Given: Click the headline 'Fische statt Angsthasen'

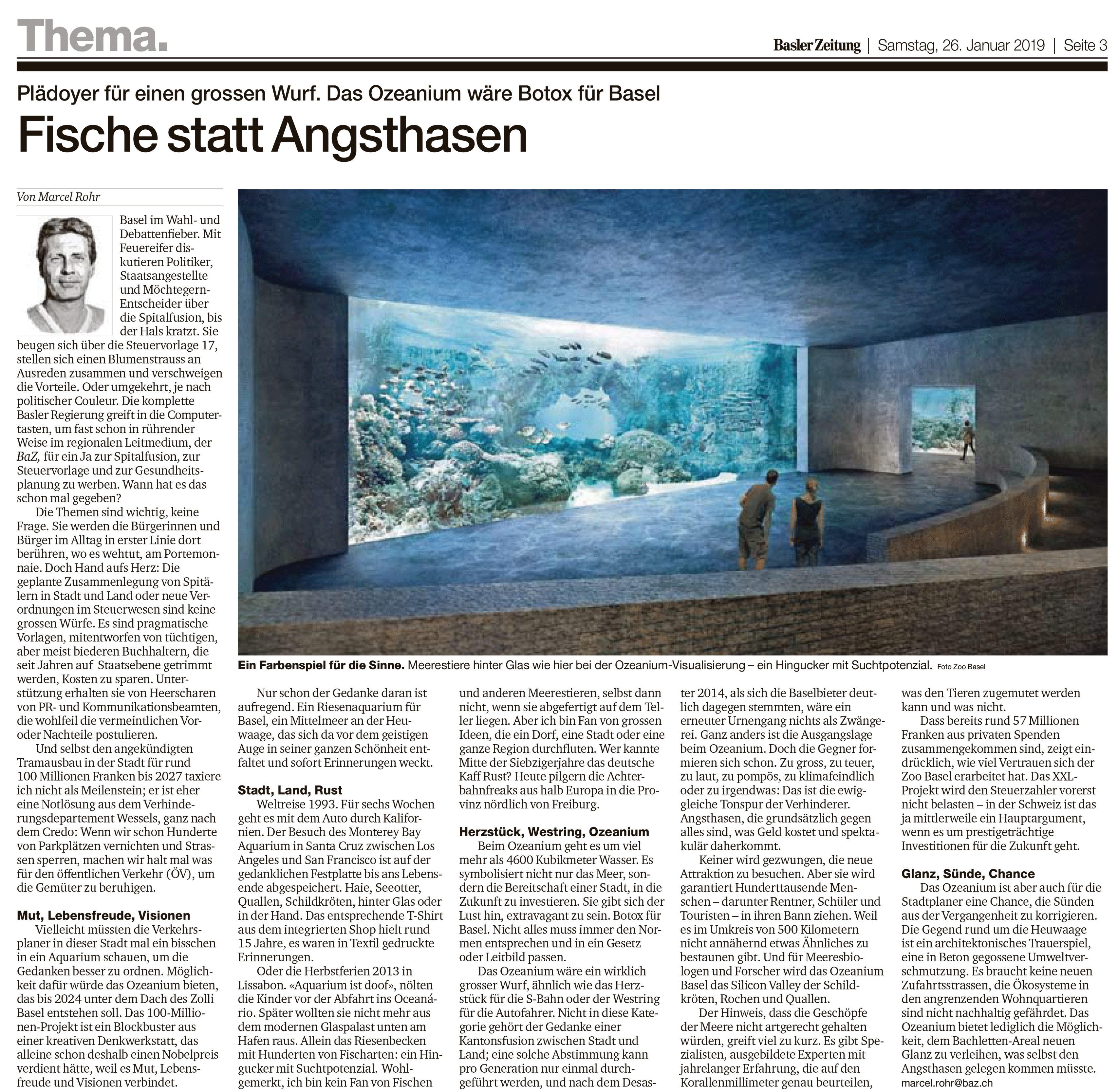Looking at the screenshot, I should coord(272,136).
